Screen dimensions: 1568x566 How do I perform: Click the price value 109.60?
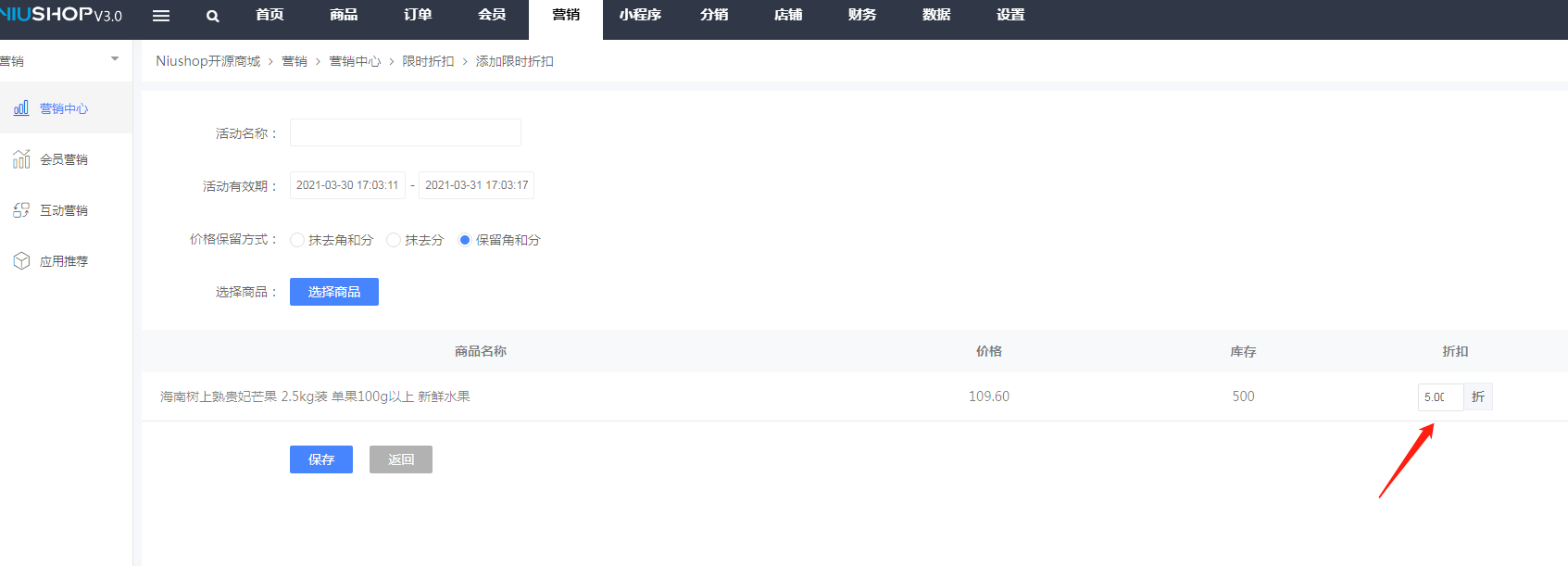pyautogui.click(x=989, y=396)
